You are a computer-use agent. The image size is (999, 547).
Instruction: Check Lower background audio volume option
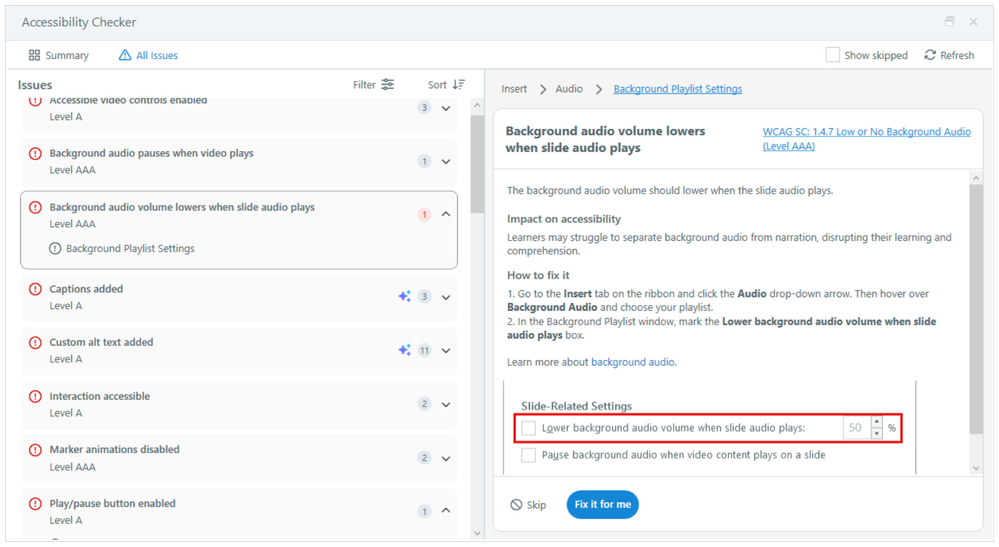tap(528, 428)
